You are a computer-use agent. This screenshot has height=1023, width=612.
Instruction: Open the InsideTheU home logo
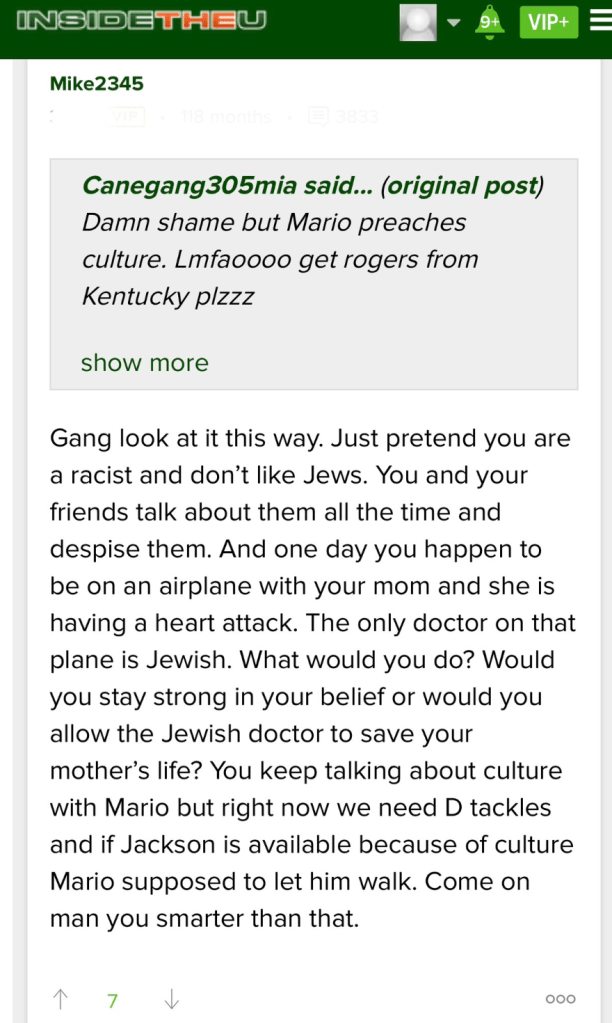[142, 22]
